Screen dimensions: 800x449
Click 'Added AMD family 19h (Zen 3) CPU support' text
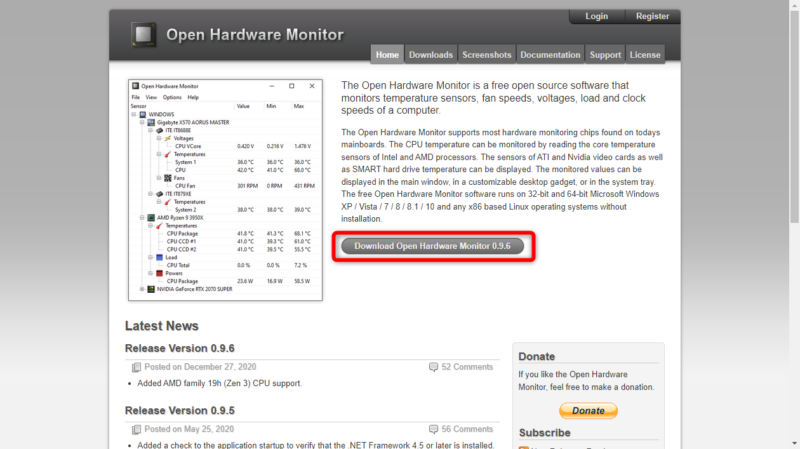219,383
